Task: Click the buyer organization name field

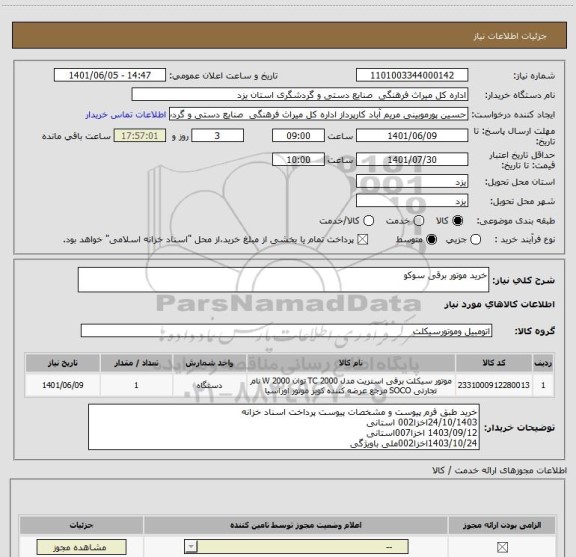Action: (x=300, y=95)
